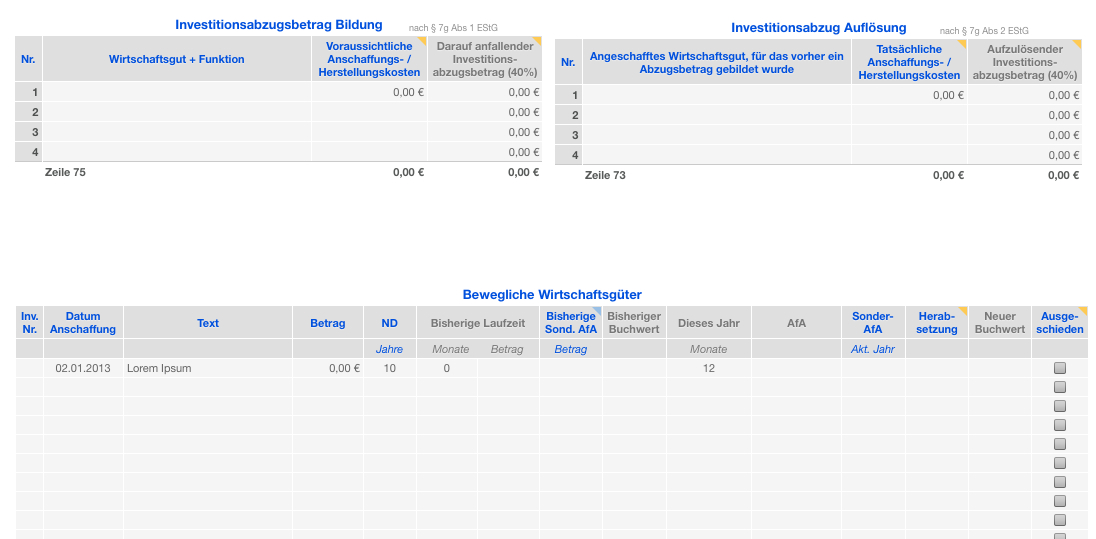Viewport: 1096px width, 539px height.
Task: Select the date cell 02.01.2013
Action: (x=83, y=368)
